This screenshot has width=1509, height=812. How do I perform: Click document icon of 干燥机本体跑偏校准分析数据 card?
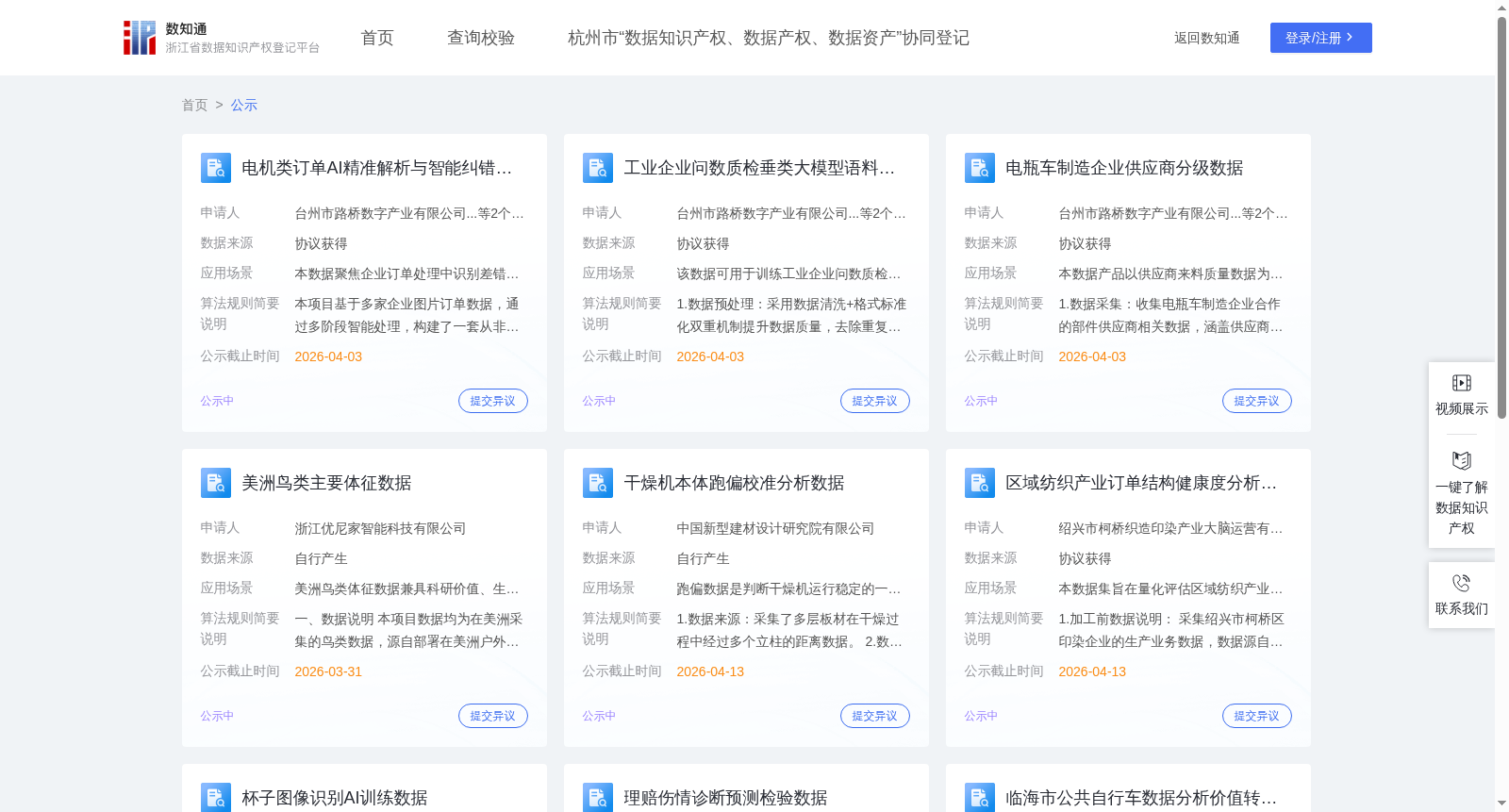click(598, 483)
